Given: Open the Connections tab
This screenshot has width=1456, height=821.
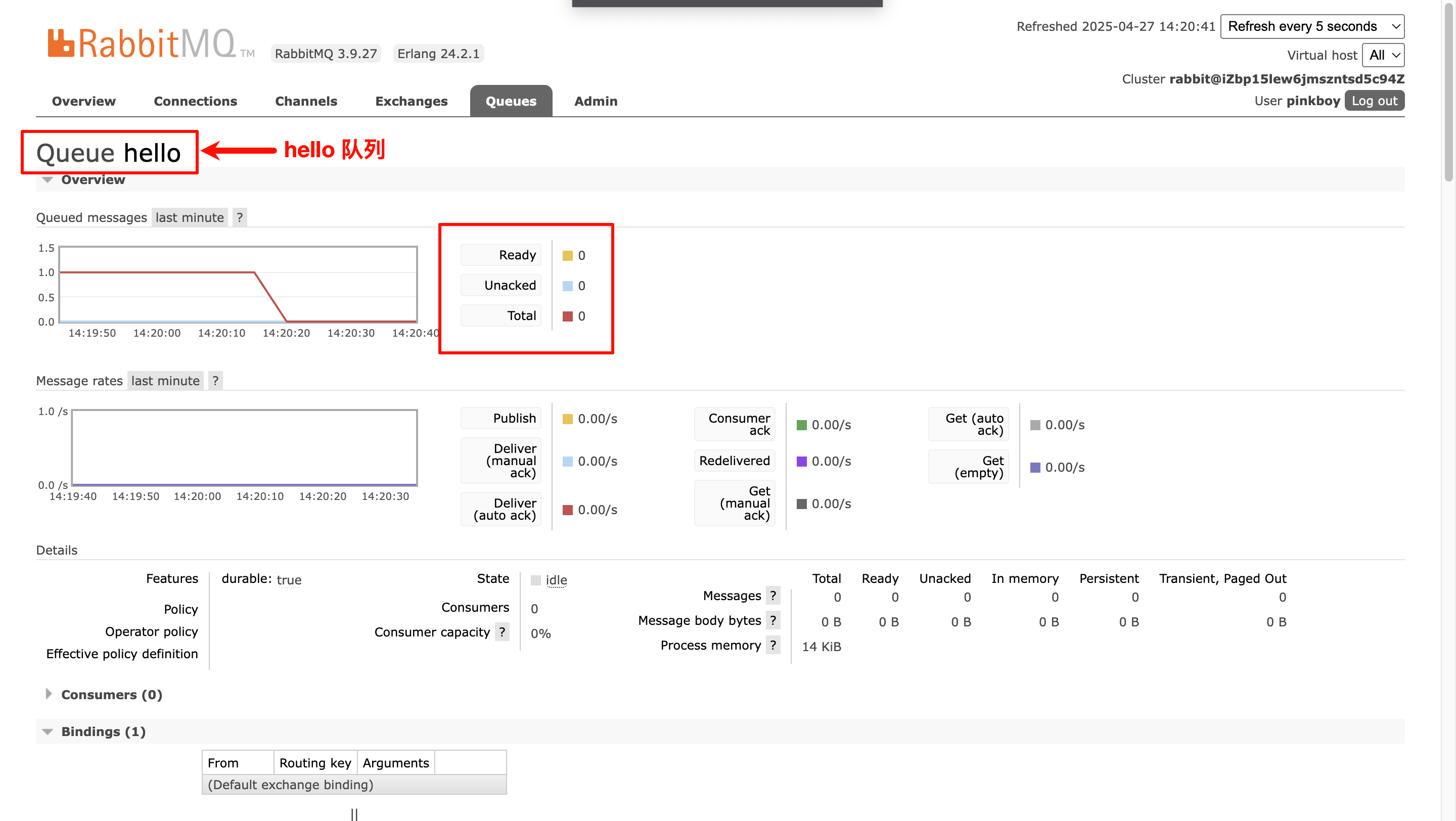Looking at the screenshot, I should coord(195,101).
